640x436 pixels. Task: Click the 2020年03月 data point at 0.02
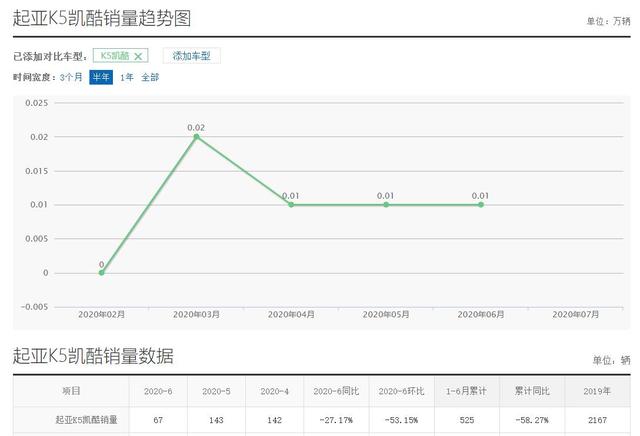coord(196,136)
